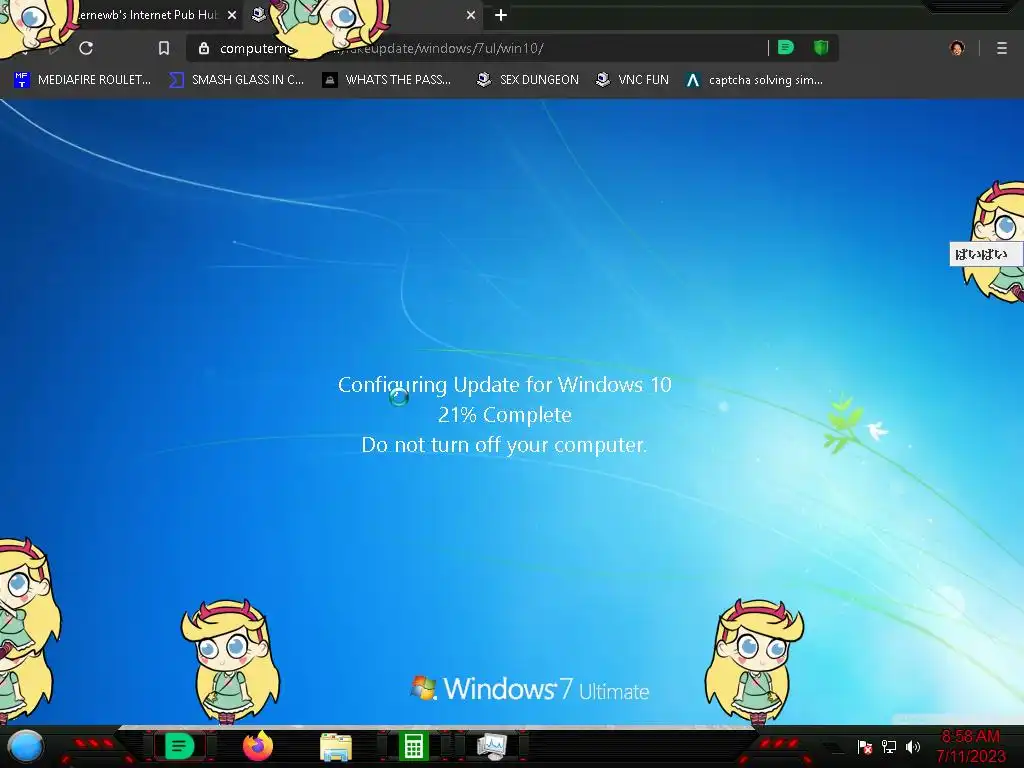The width and height of the screenshot is (1024, 768).
Task: Open the captcha solving sim... bookmark
Action: pos(754,80)
